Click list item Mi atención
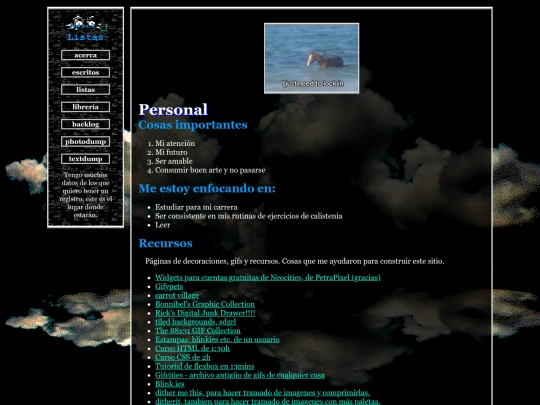 pyautogui.click(x=175, y=143)
